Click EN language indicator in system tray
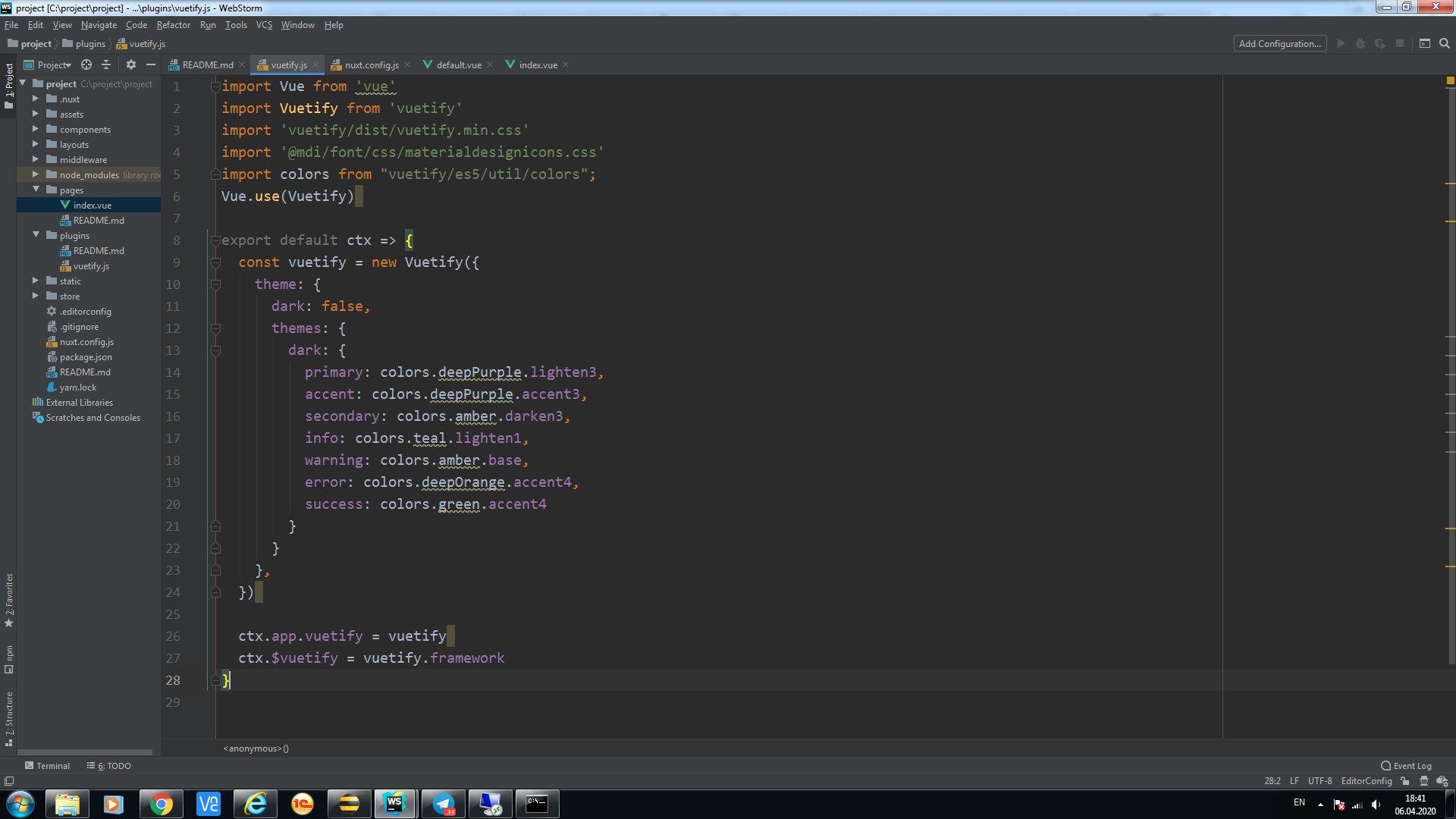Image resolution: width=1456 pixels, height=819 pixels. tap(1299, 802)
